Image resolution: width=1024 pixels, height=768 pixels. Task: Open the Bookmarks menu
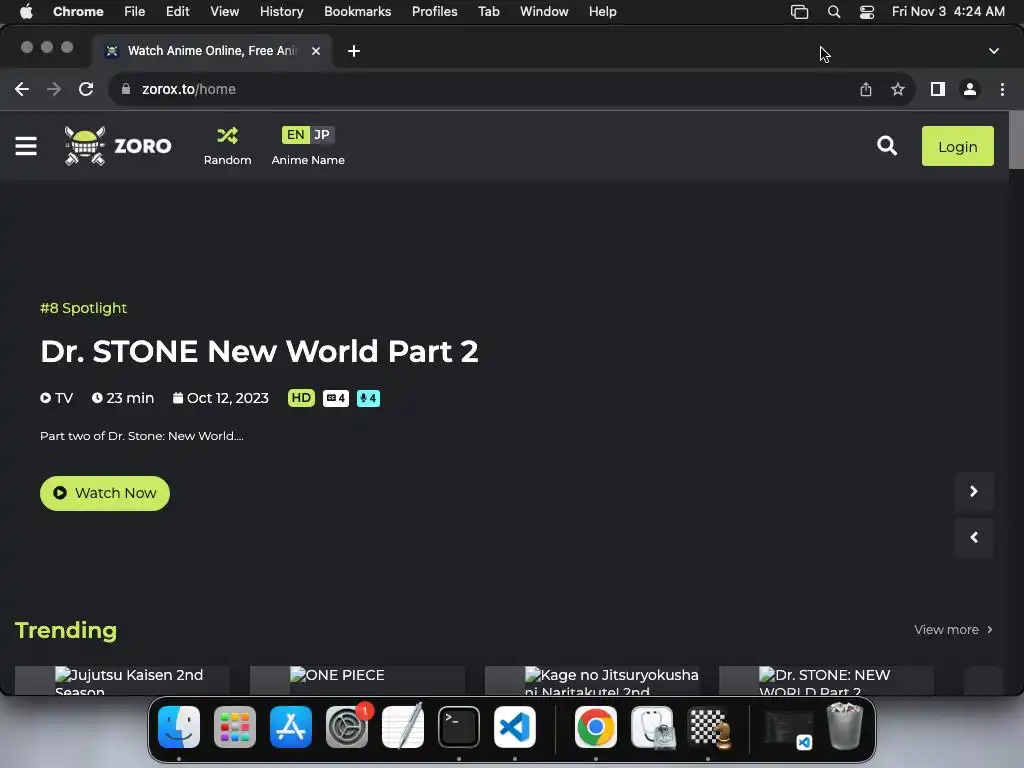coord(358,11)
